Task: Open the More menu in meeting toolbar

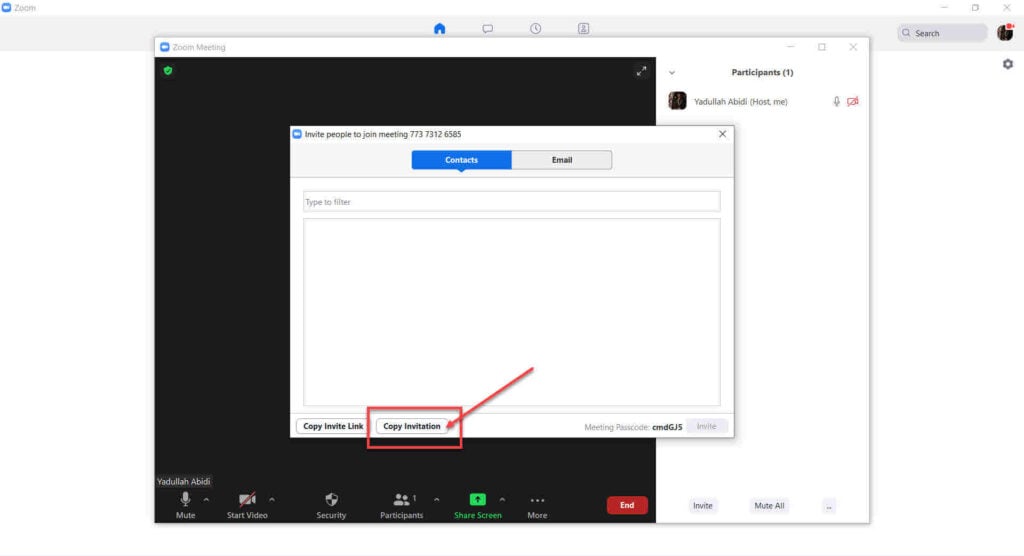Action: click(x=537, y=506)
